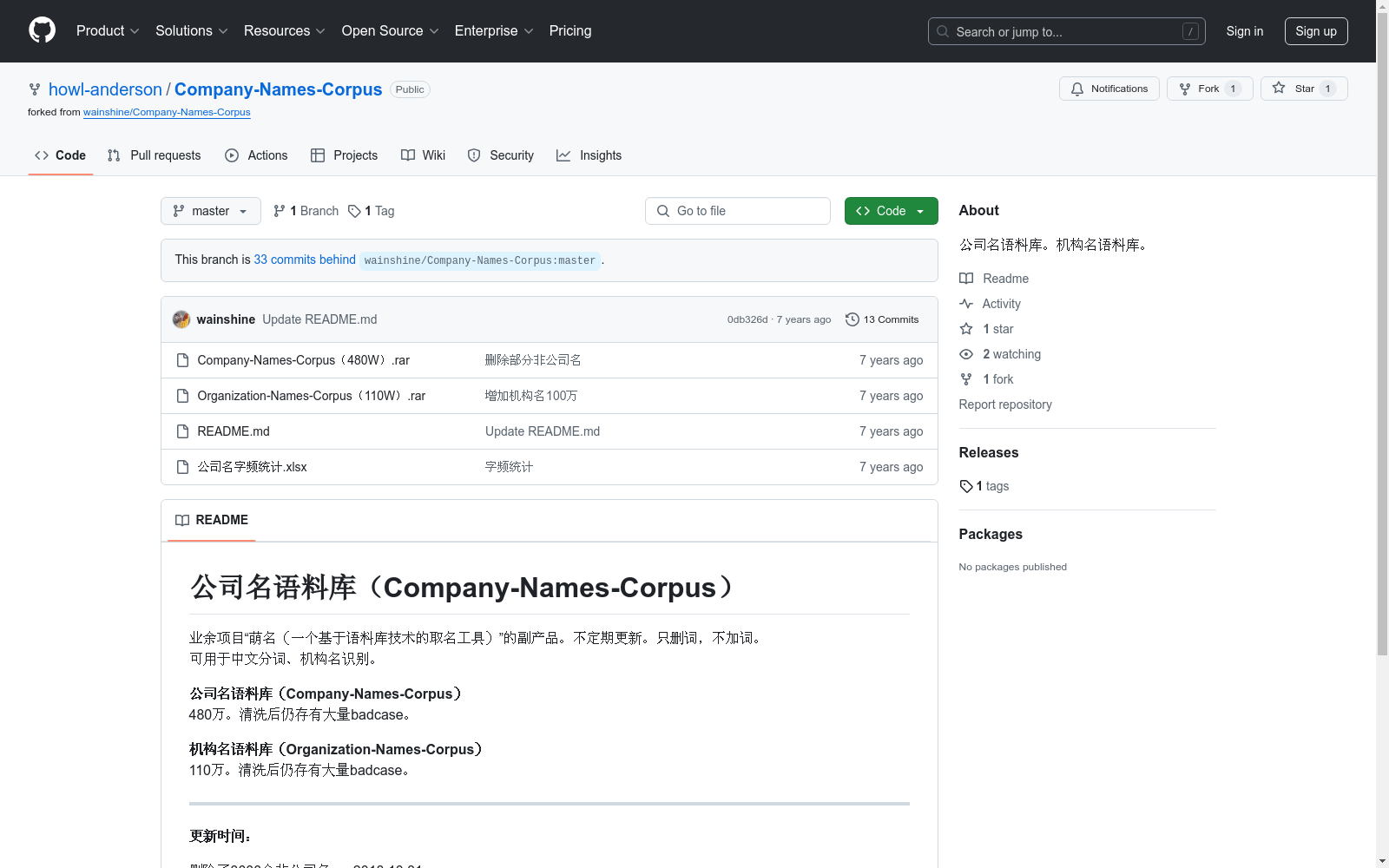Open the GitHub homepage logo
The width and height of the screenshot is (1389, 868).
point(42,30)
